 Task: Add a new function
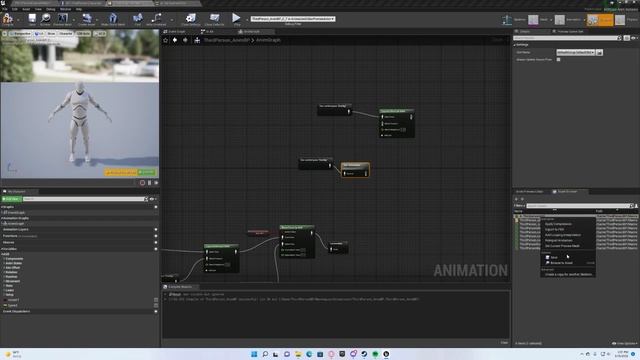156,236
